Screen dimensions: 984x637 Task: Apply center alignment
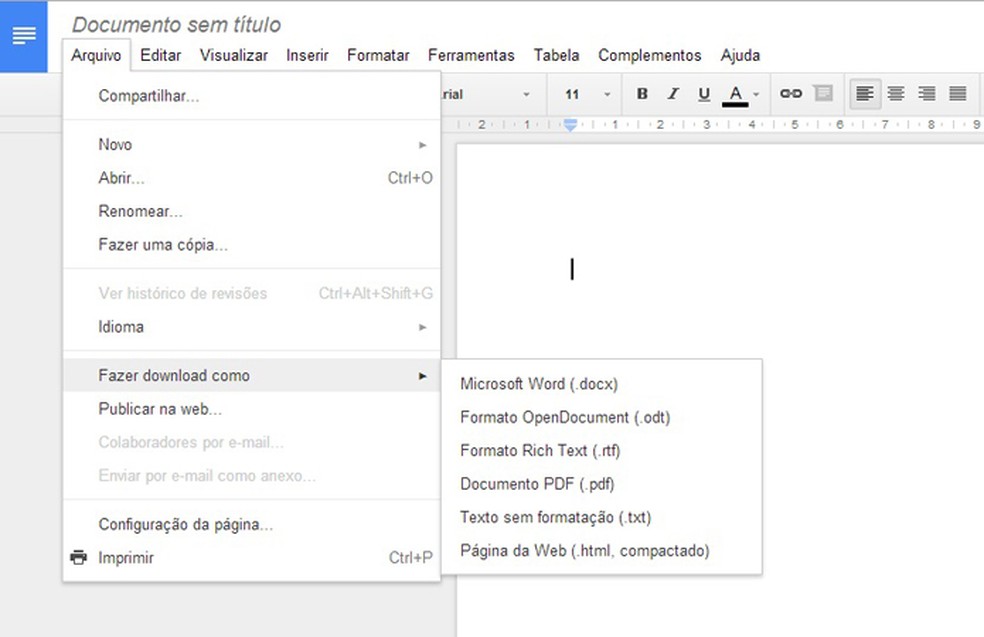click(x=895, y=93)
